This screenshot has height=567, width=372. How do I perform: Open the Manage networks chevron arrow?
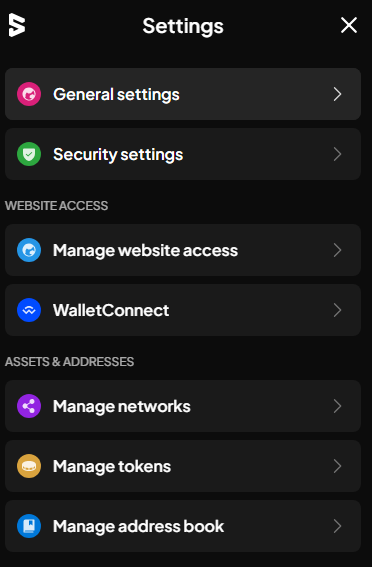click(337, 406)
